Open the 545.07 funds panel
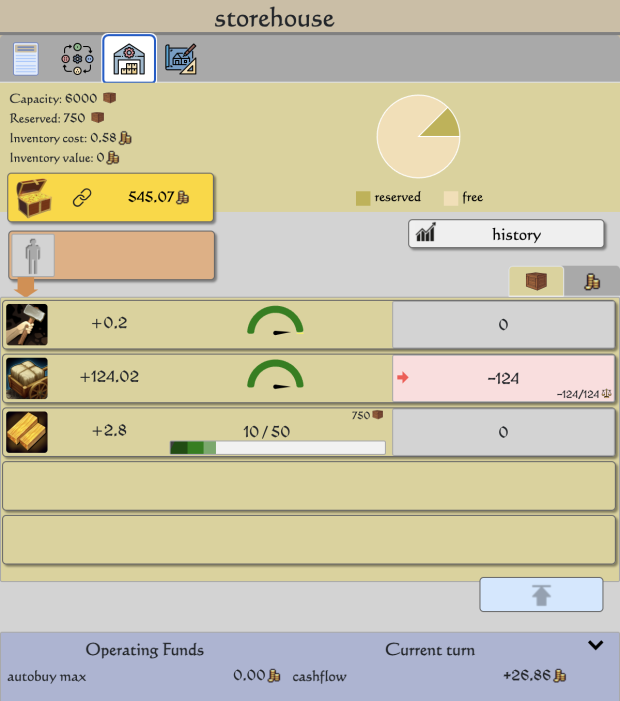The image size is (620, 701). click(x=110, y=198)
